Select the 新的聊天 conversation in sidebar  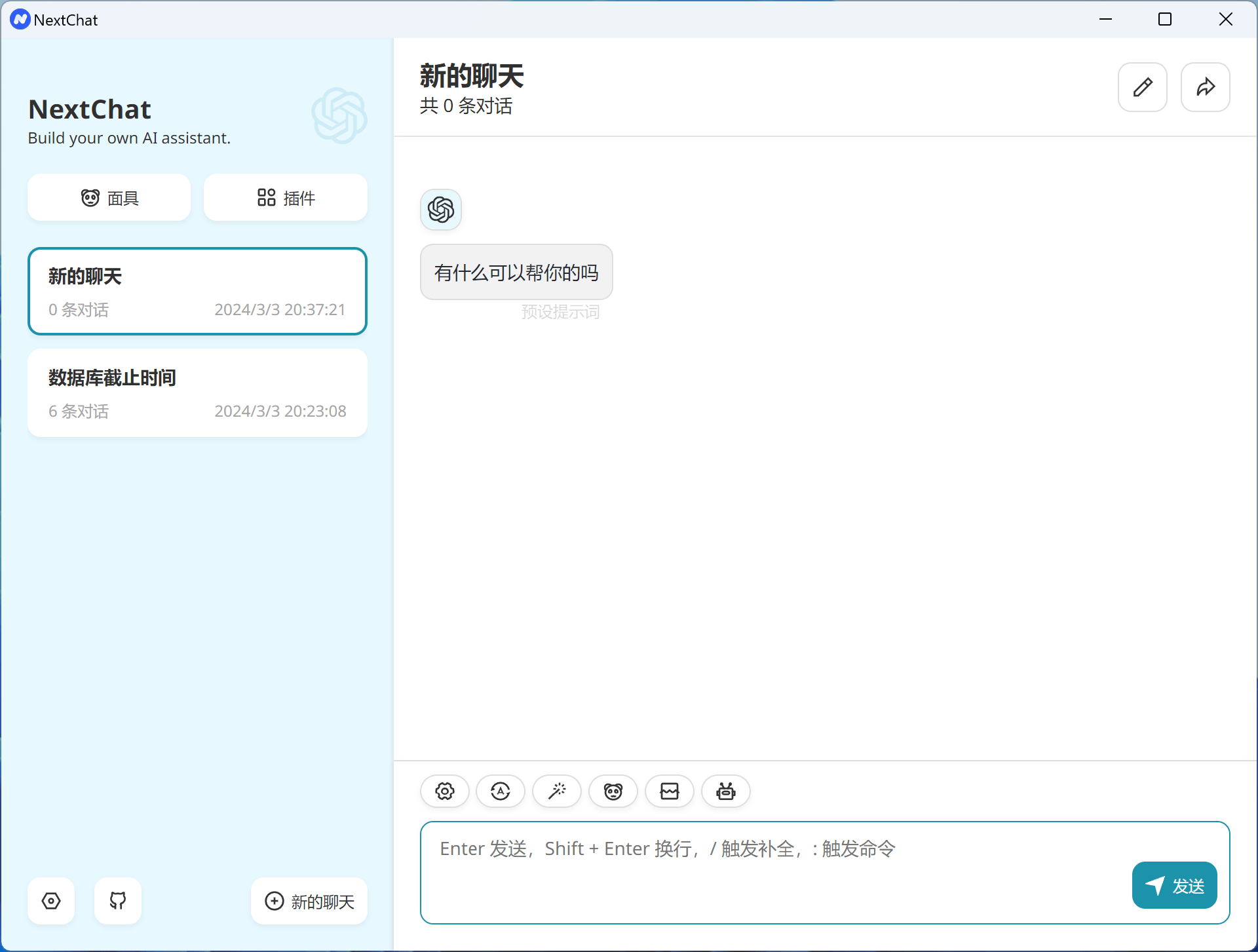(x=197, y=291)
